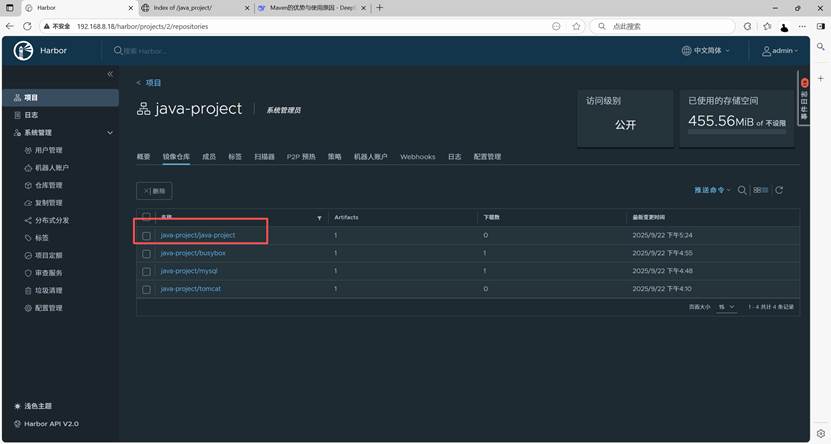The image size is (831, 444).
Task: Select 项目 in the sidebar
Action: click(x=60, y=98)
